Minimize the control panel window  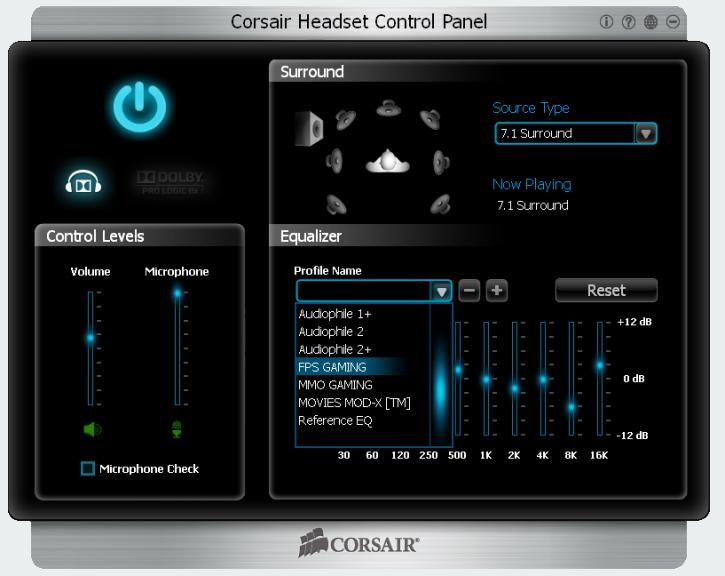pos(673,22)
